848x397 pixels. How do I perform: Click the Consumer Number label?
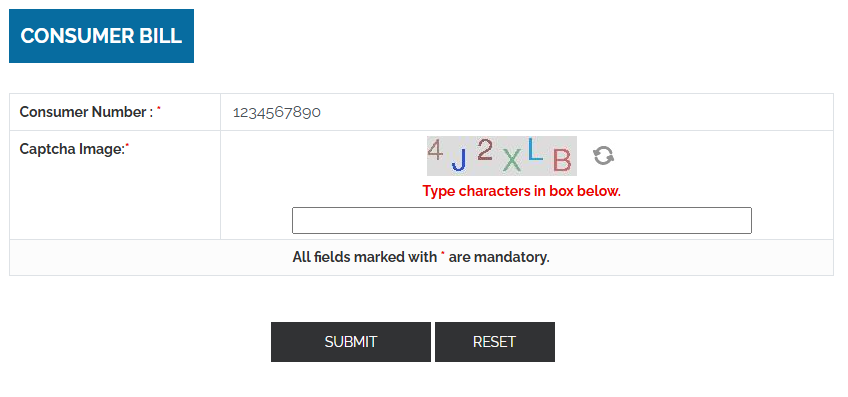coord(87,112)
